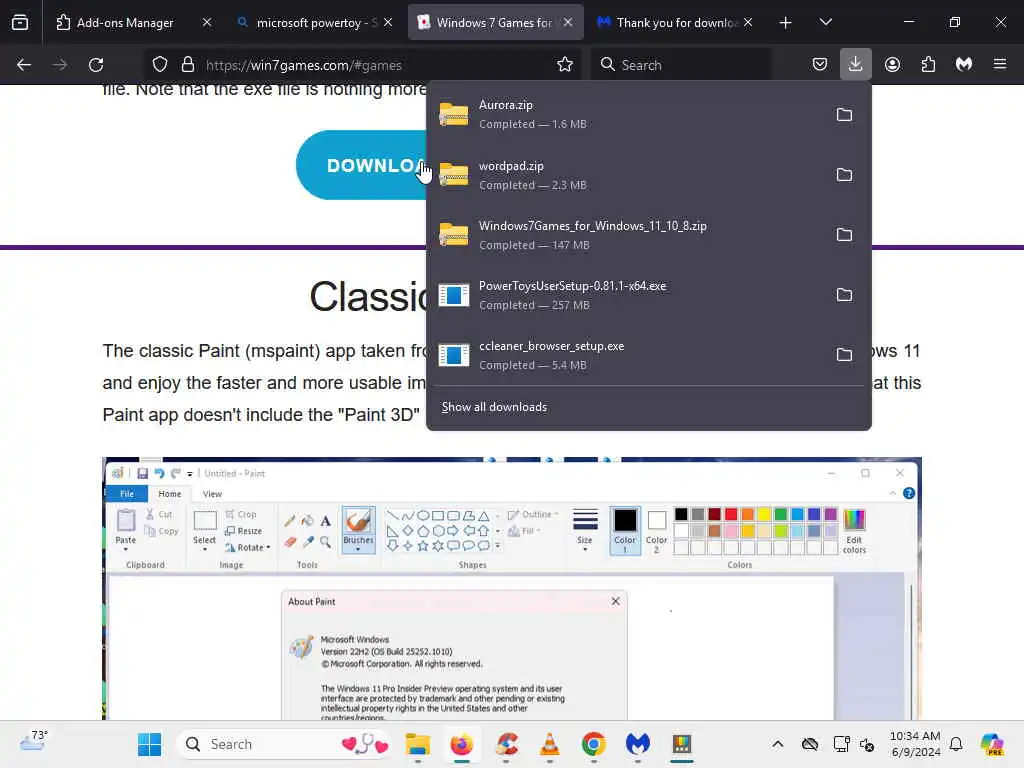This screenshot has width=1024, height=768.
Task: Show hidden system tray icons
Action: pyautogui.click(x=777, y=744)
